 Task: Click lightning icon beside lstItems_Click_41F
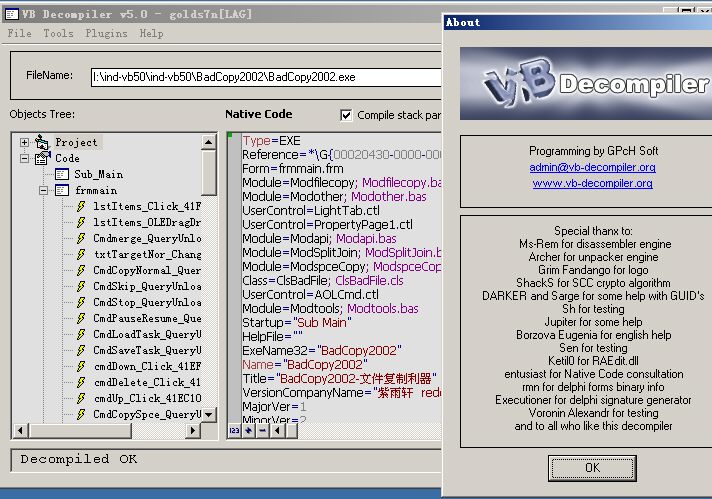[x=81, y=207]
